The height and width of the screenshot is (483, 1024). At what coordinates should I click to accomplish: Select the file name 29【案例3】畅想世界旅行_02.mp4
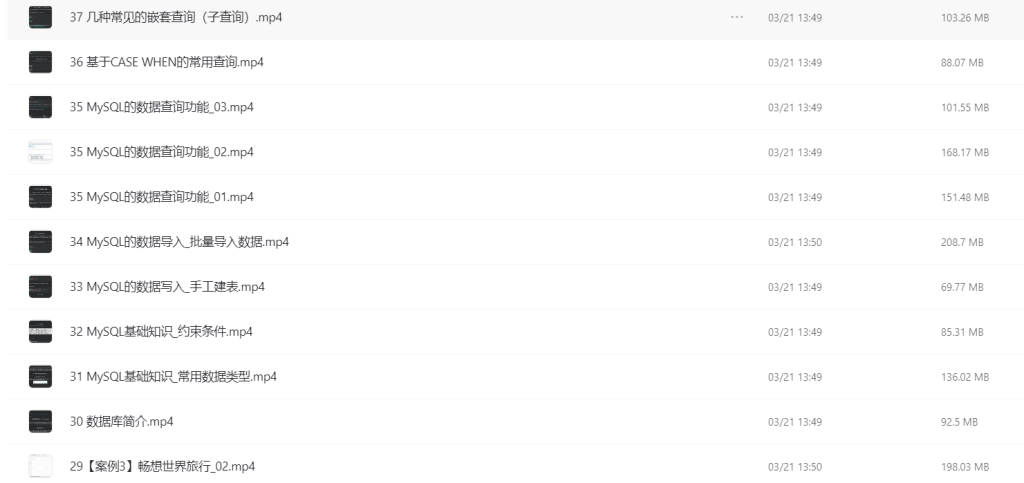[x=162, y=467]
